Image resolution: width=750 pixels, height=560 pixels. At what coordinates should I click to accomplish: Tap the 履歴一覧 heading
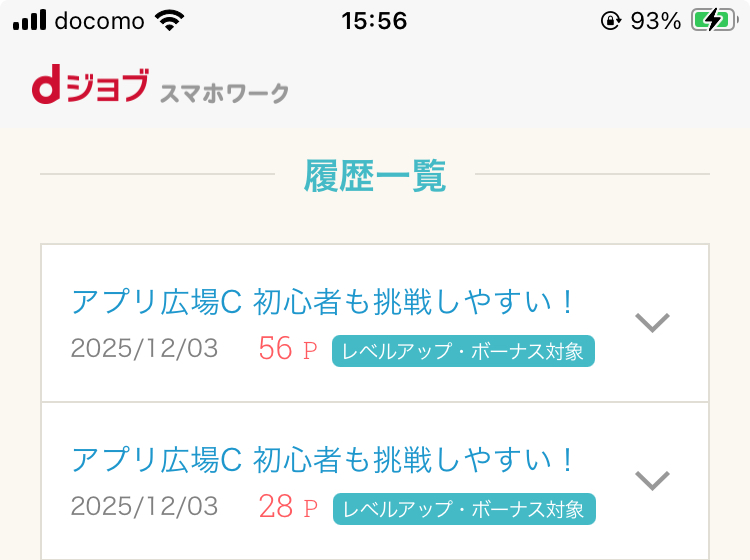(x=375, y=176)
